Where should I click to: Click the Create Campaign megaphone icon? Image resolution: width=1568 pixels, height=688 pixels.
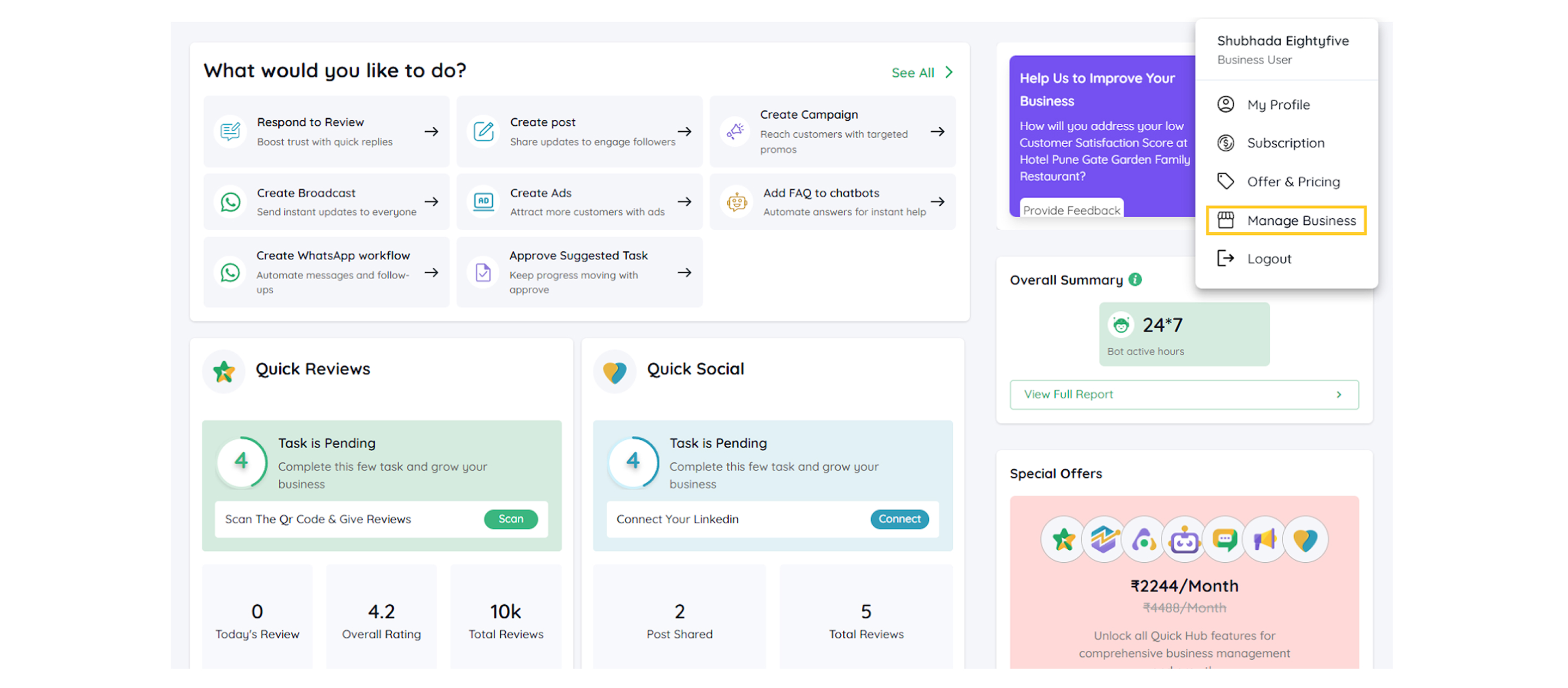click(736, 131)
